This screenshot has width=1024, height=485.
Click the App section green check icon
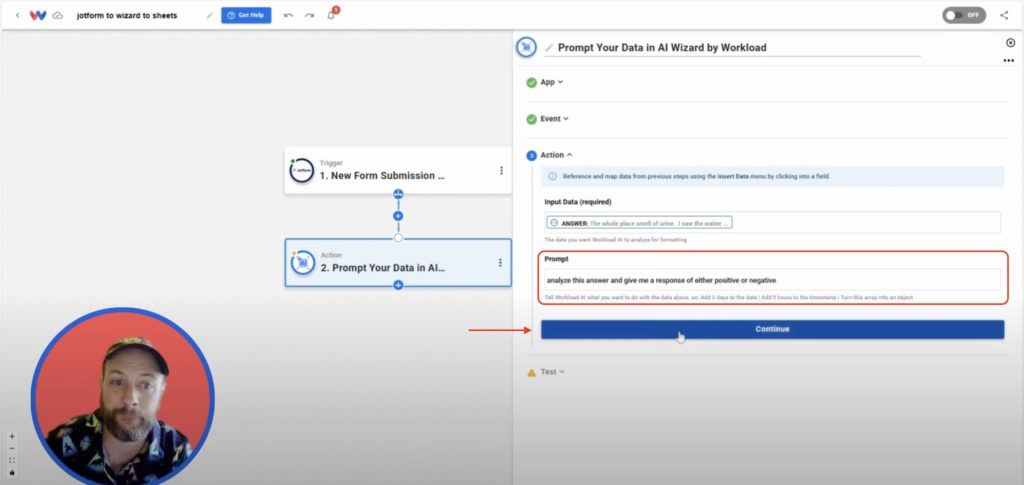click(532, 83)
